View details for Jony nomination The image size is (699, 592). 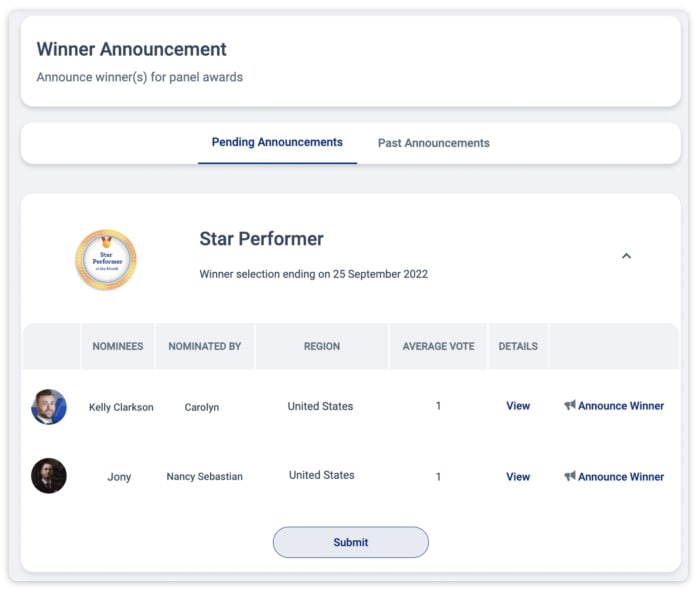[x=518, y=477]
